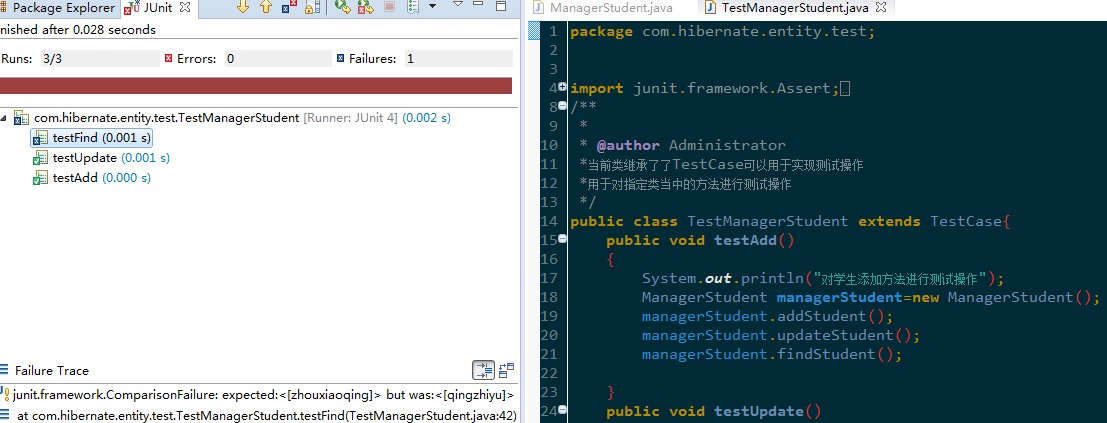The image size is (1107, 423).
Task: Click the Failure Trace label
Action: pos(52,371)
